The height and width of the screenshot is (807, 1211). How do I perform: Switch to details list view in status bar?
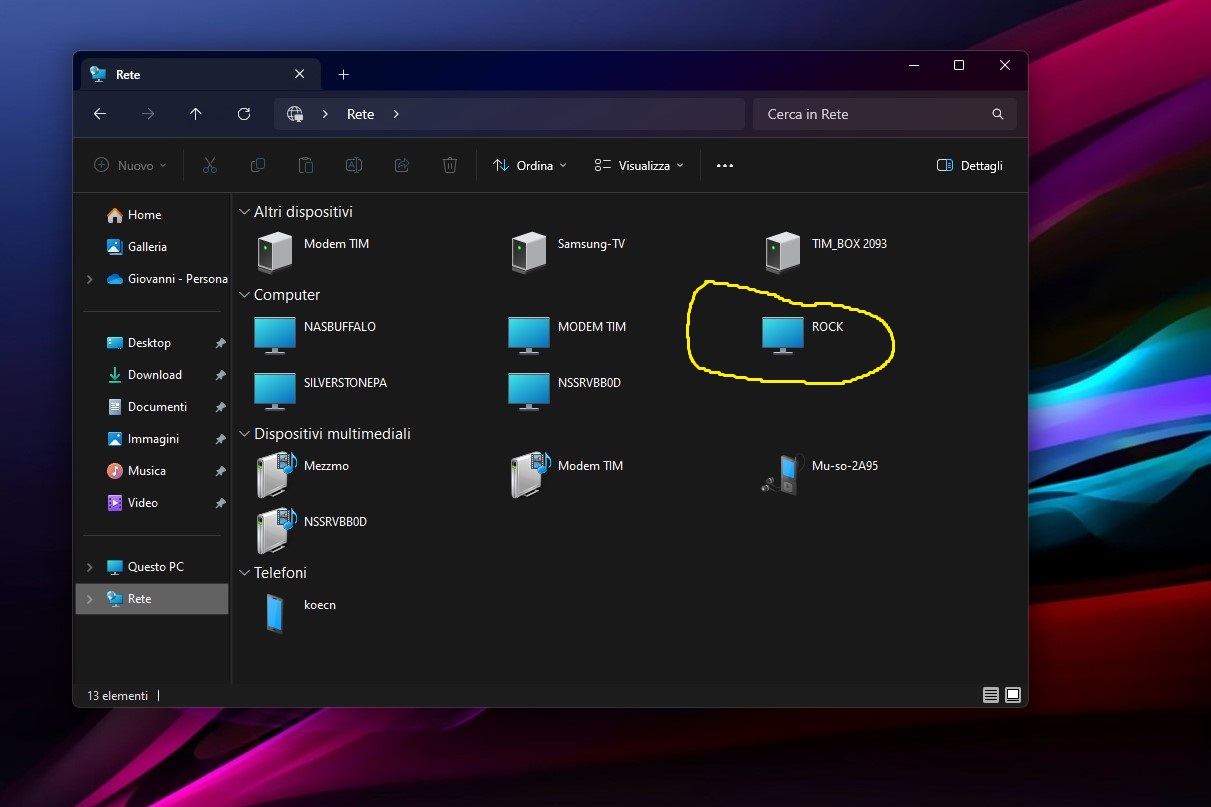click(991, 695)
